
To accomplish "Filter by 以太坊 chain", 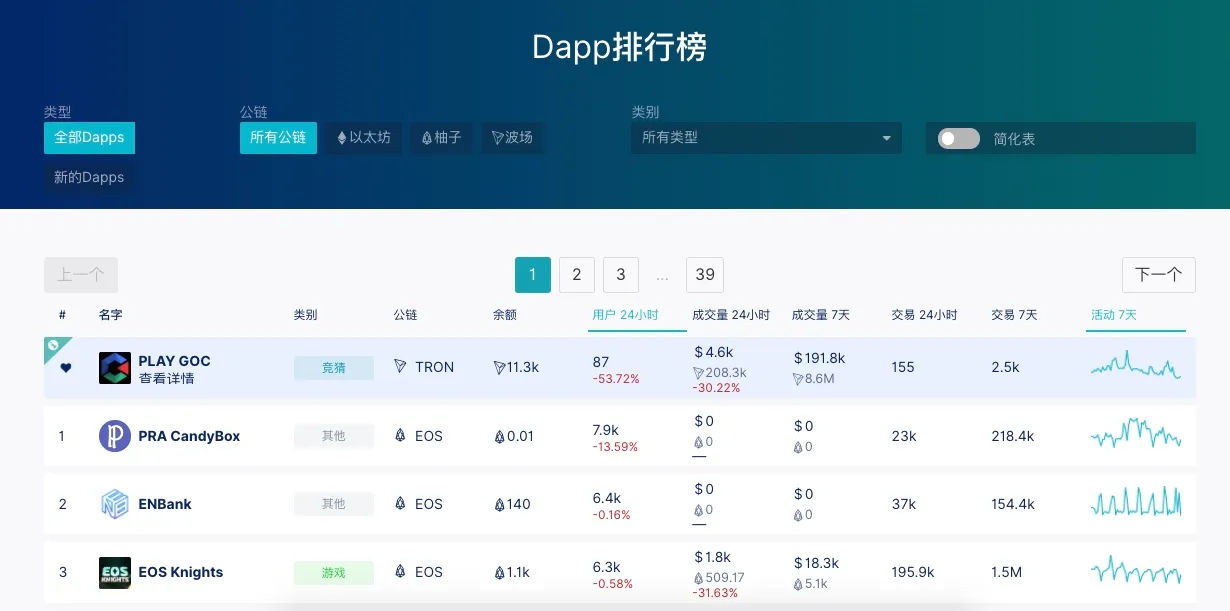I will (x=364, y=138).
